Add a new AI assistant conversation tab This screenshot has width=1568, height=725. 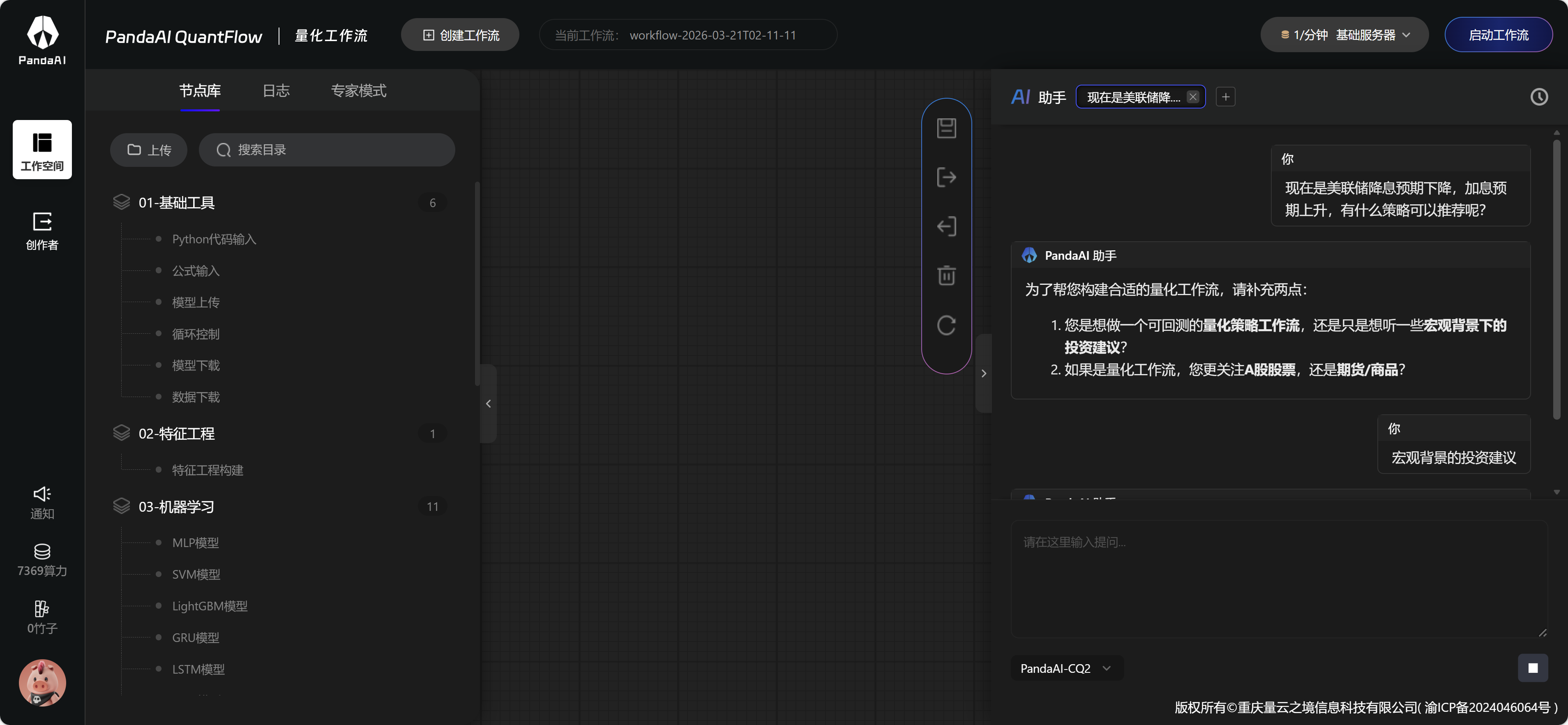pyautogui.click(x=1225, y=97)
